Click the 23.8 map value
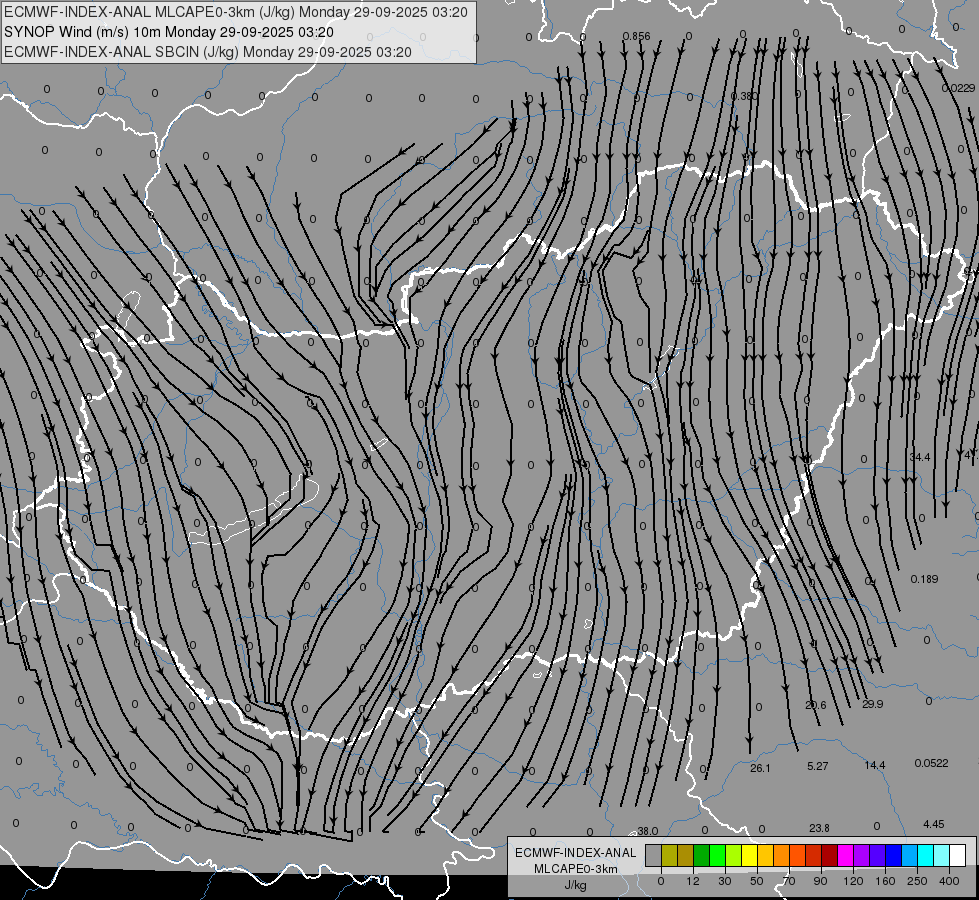Viewport: 979px width, 900px height. pos(819,828)
